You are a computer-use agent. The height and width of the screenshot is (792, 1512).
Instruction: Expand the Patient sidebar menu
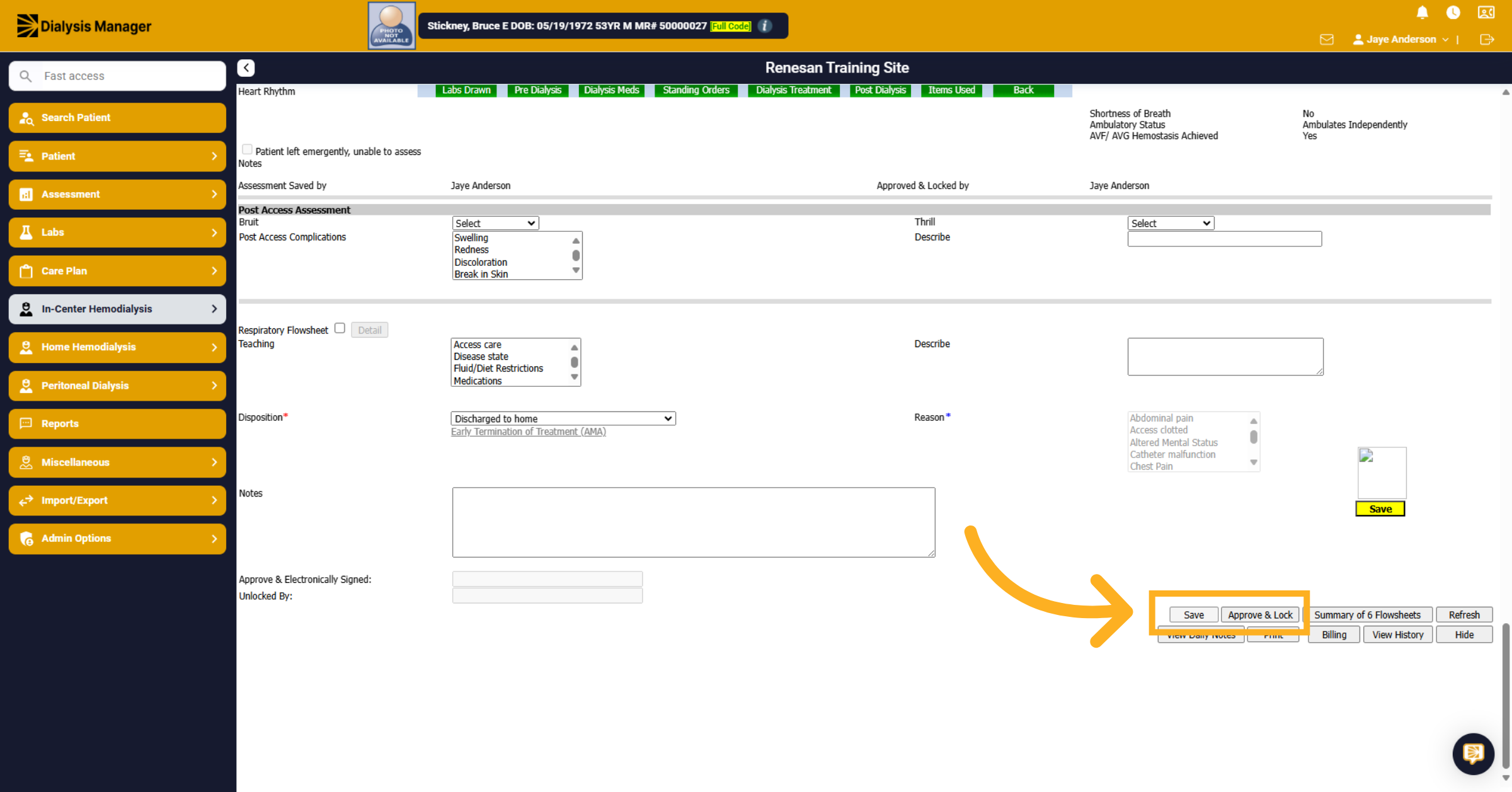(117, 156)
